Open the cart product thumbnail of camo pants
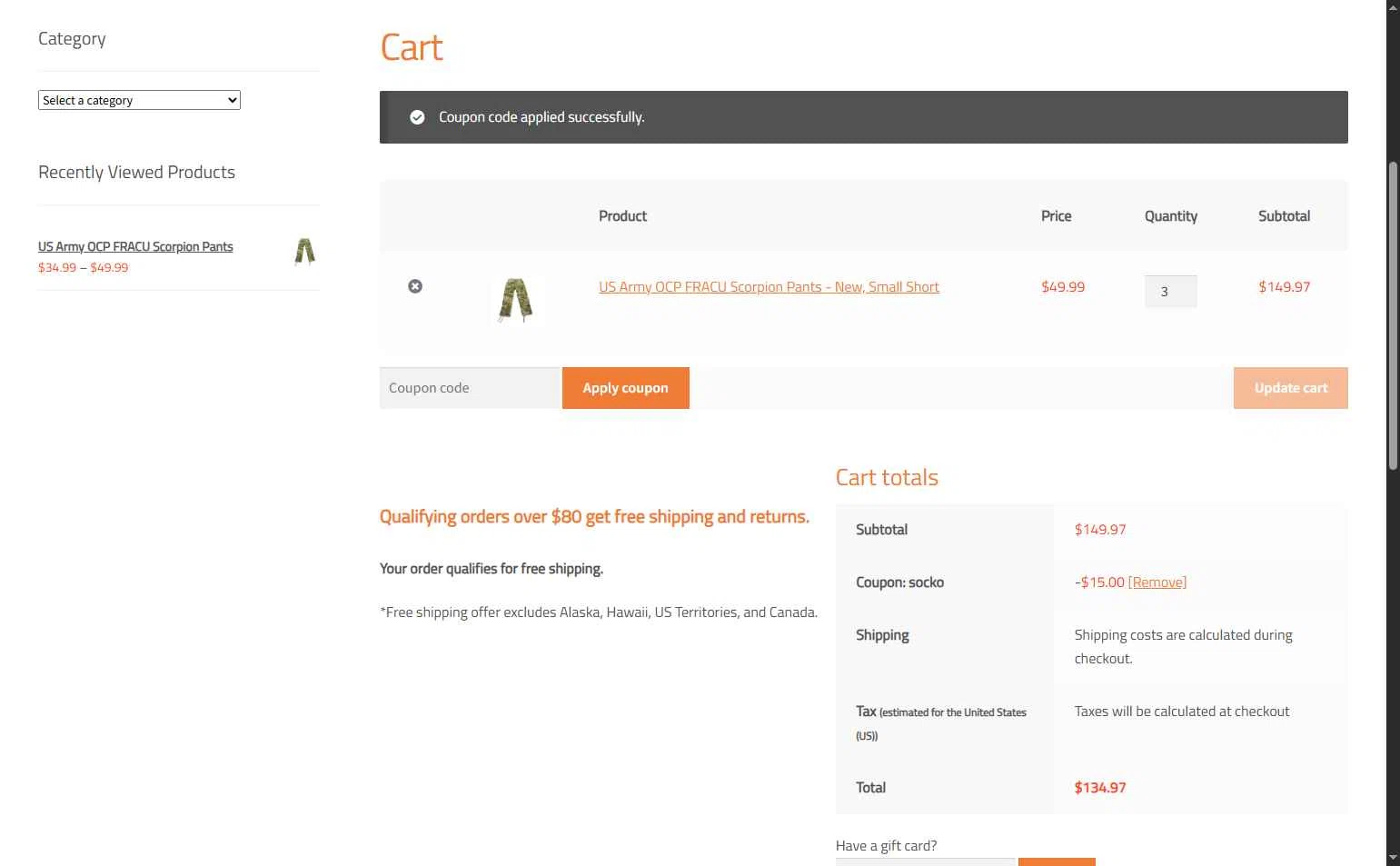 click(x=516, y=300)
